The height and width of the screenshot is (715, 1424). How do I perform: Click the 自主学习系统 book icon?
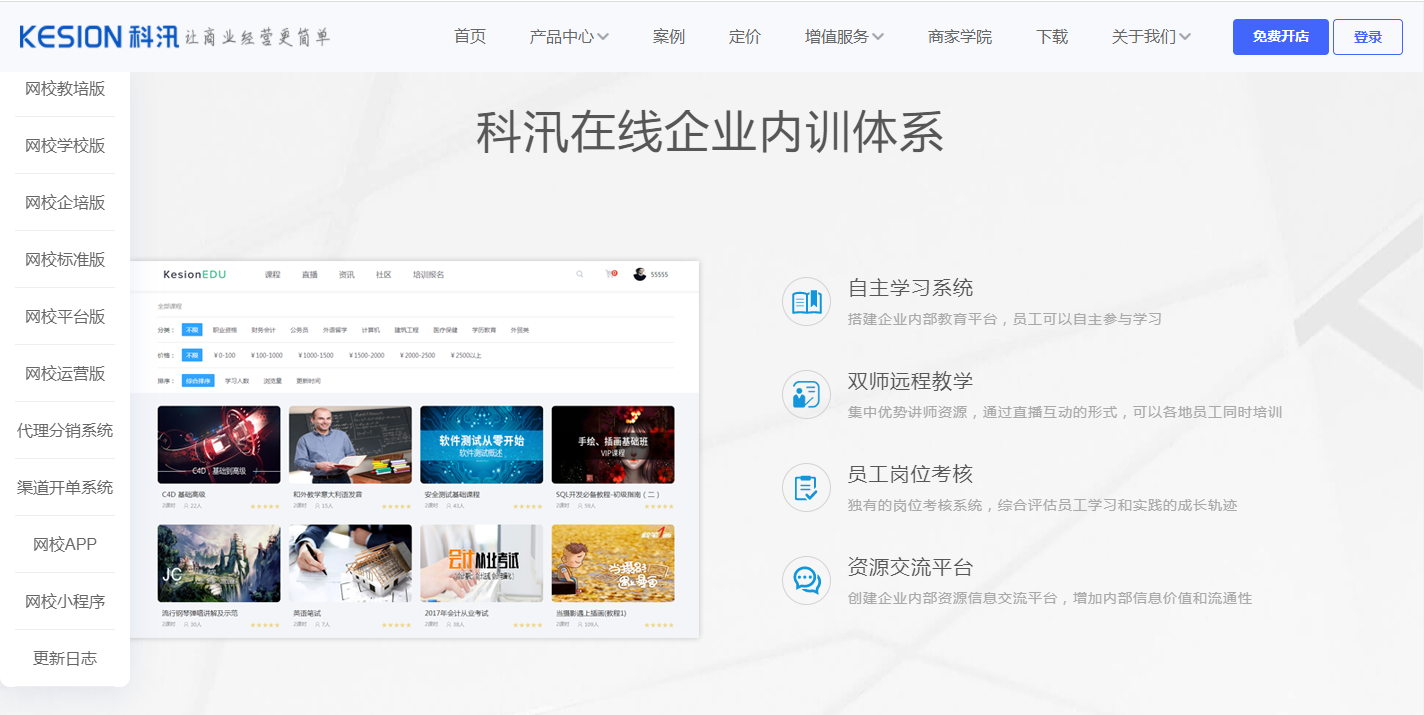[806, 302]
